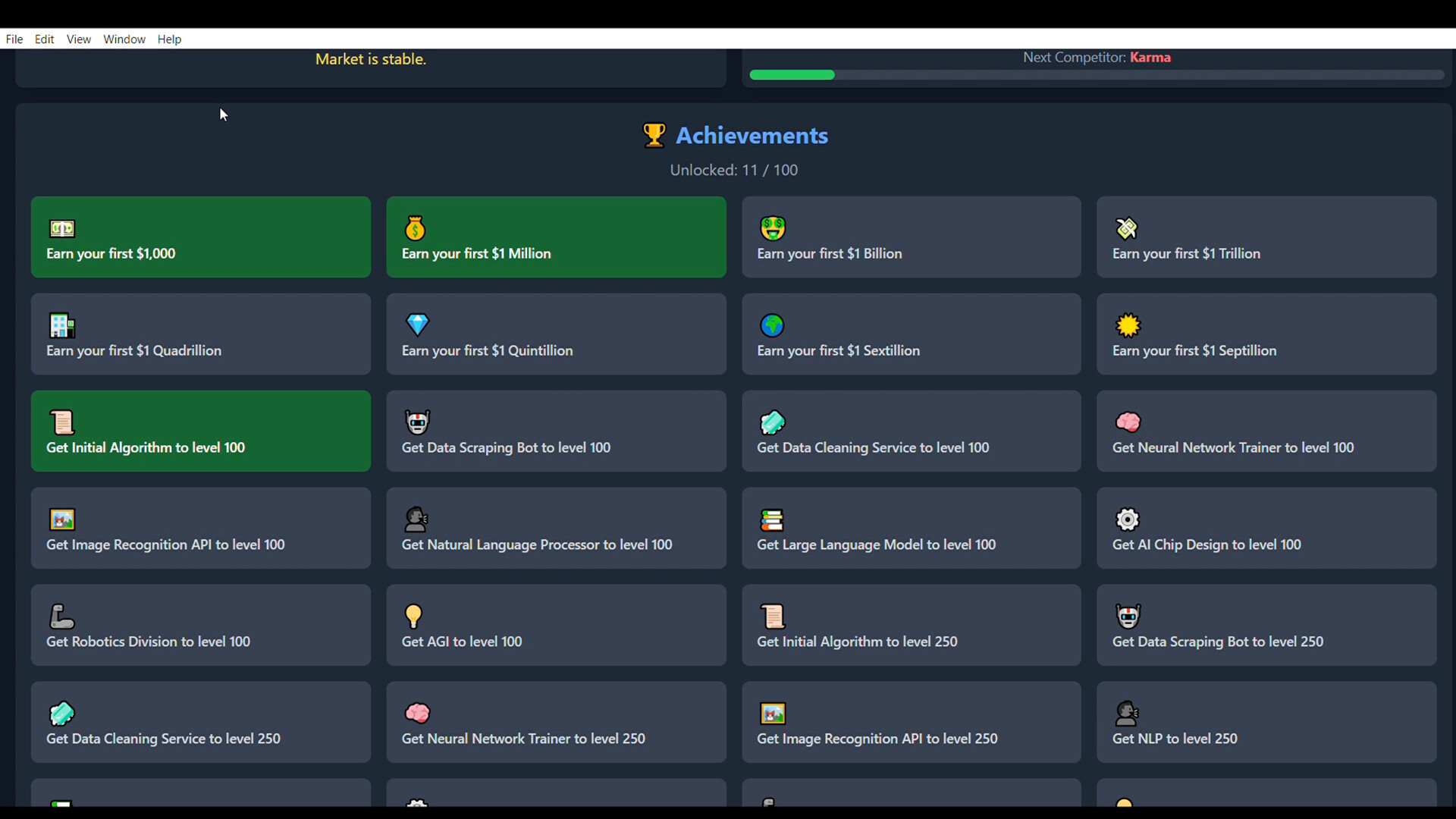Open the View menu
This screenshot has height=819, width=1456.
coord(78,39)
